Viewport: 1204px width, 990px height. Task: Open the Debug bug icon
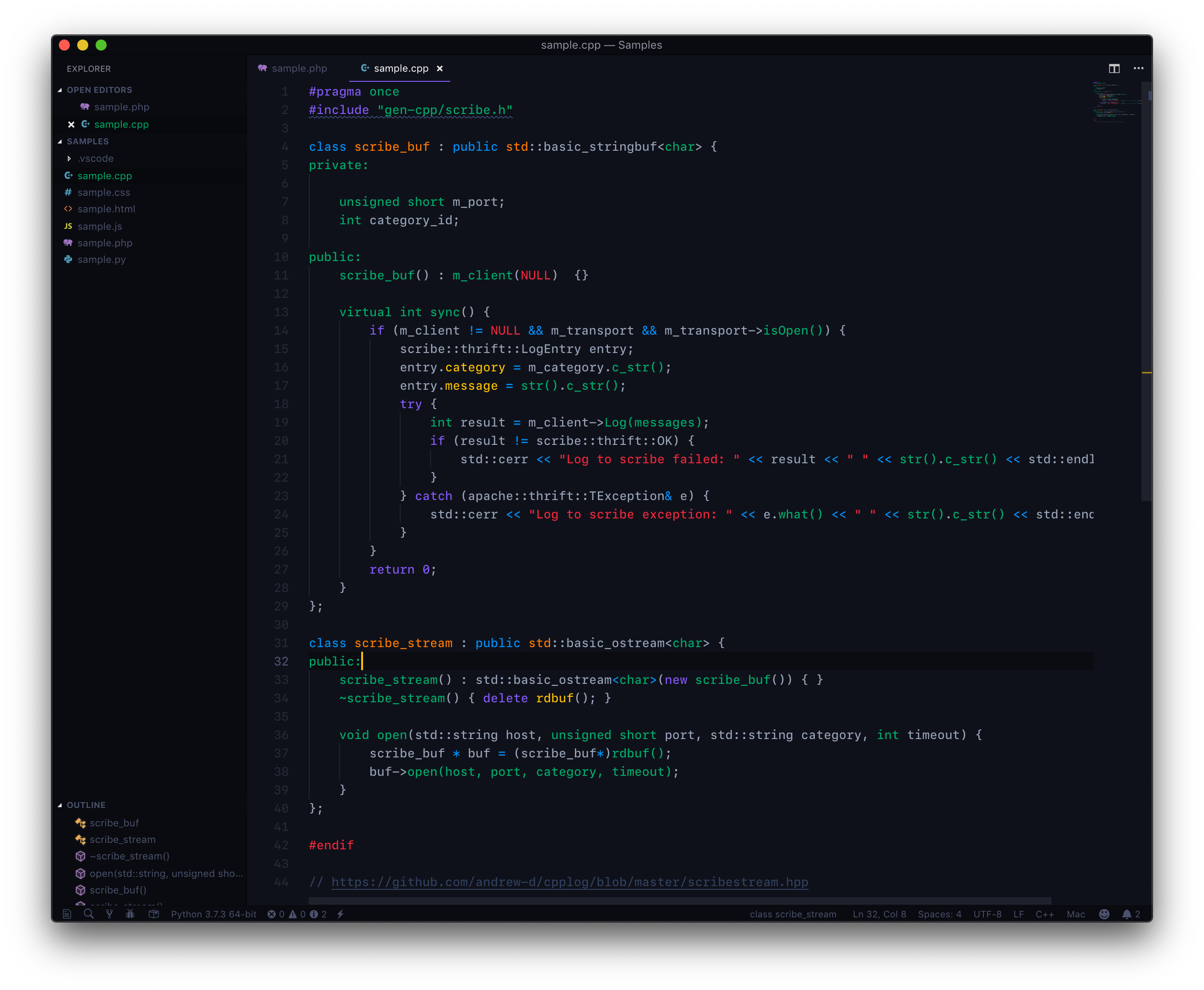point(131,914)
